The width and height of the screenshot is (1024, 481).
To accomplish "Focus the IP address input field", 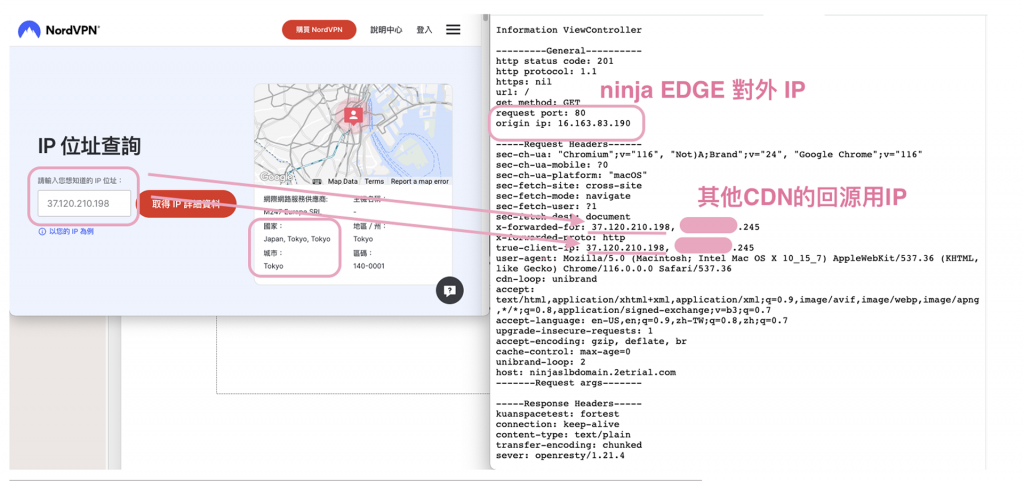I will tap(84, 204).
